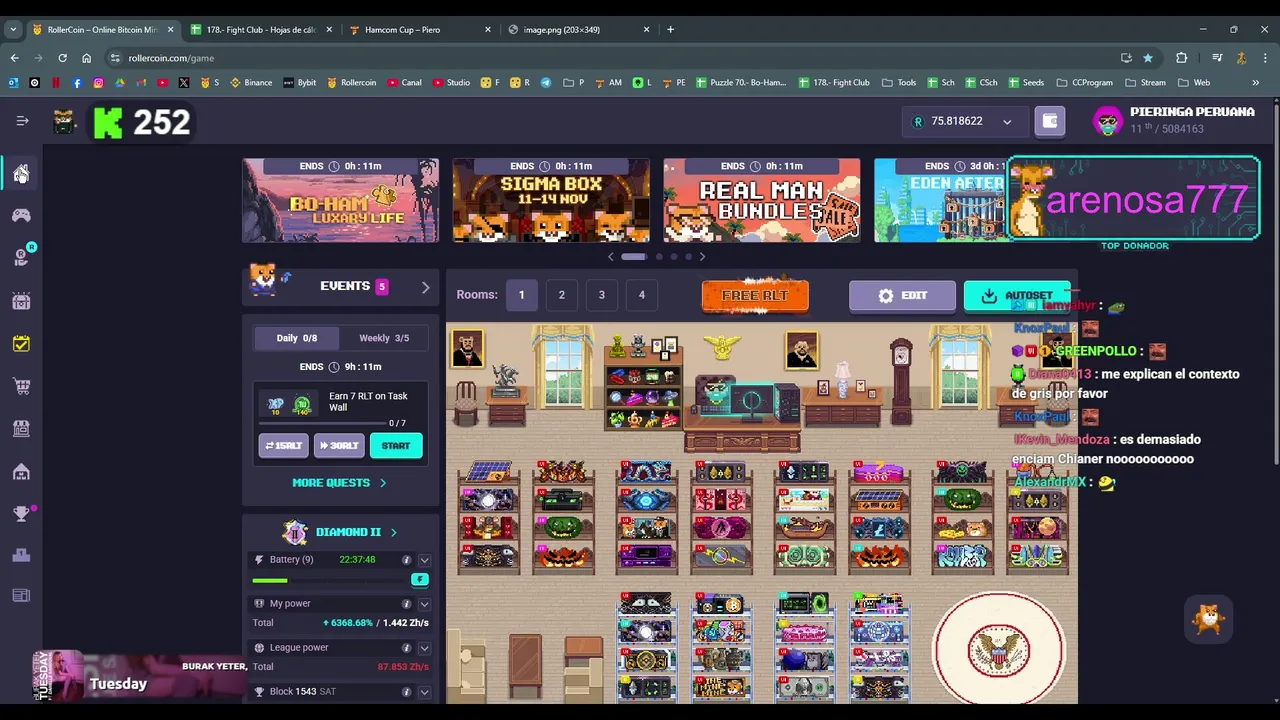Select room 2

pos(561,295)
